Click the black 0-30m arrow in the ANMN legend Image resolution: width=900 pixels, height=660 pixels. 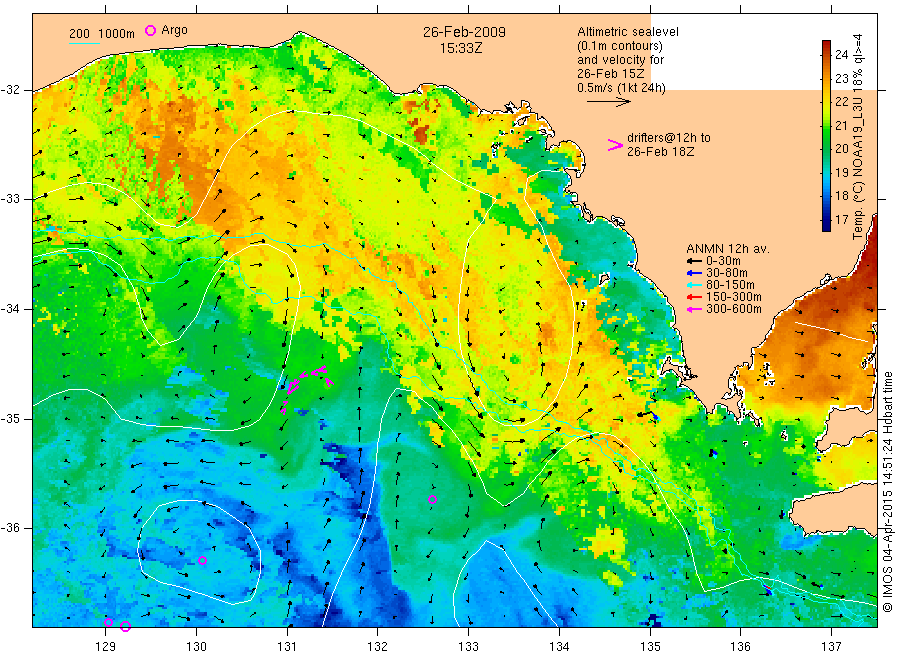pos(695,261)
